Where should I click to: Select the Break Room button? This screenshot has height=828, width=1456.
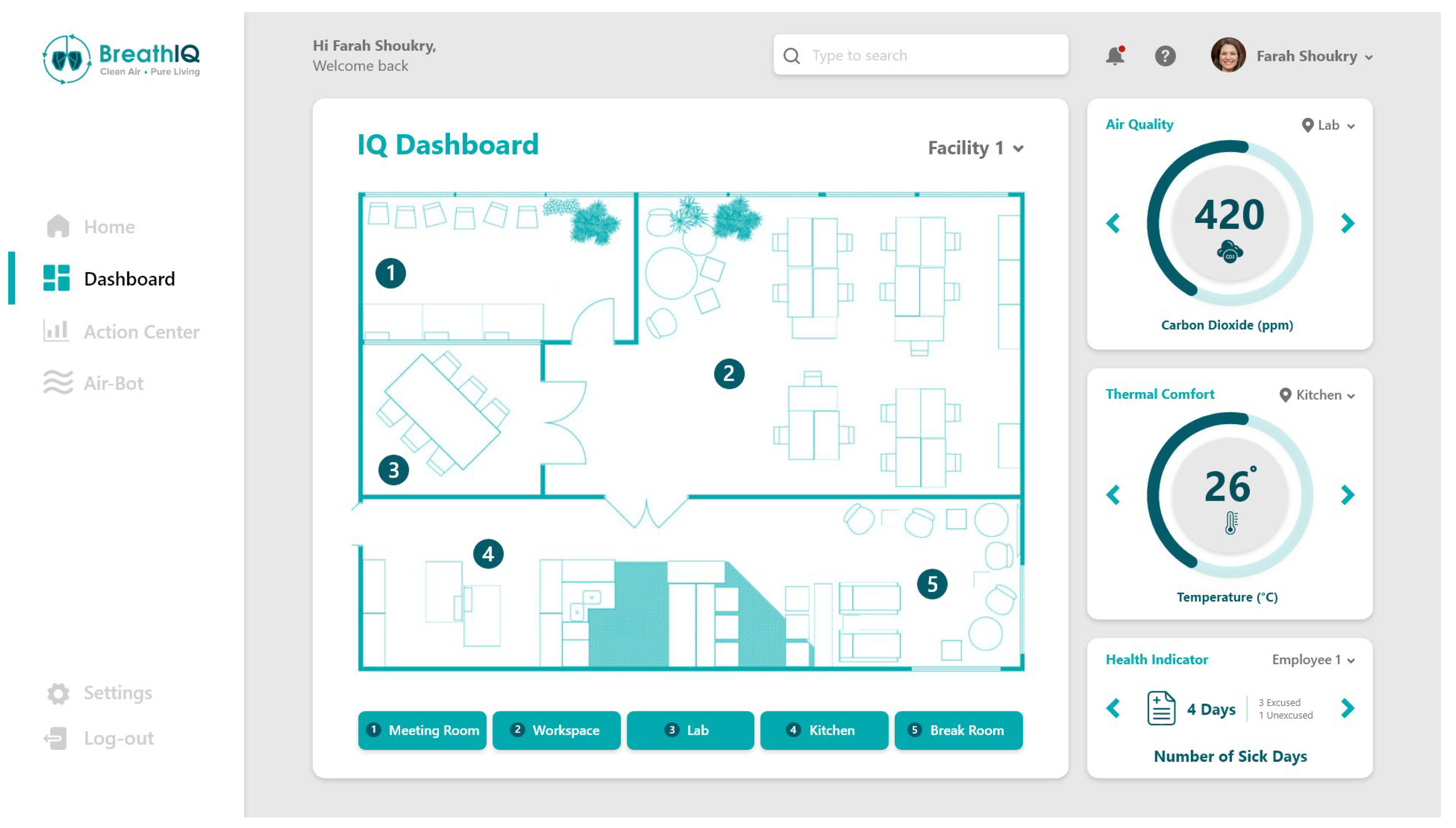(958, 730)
